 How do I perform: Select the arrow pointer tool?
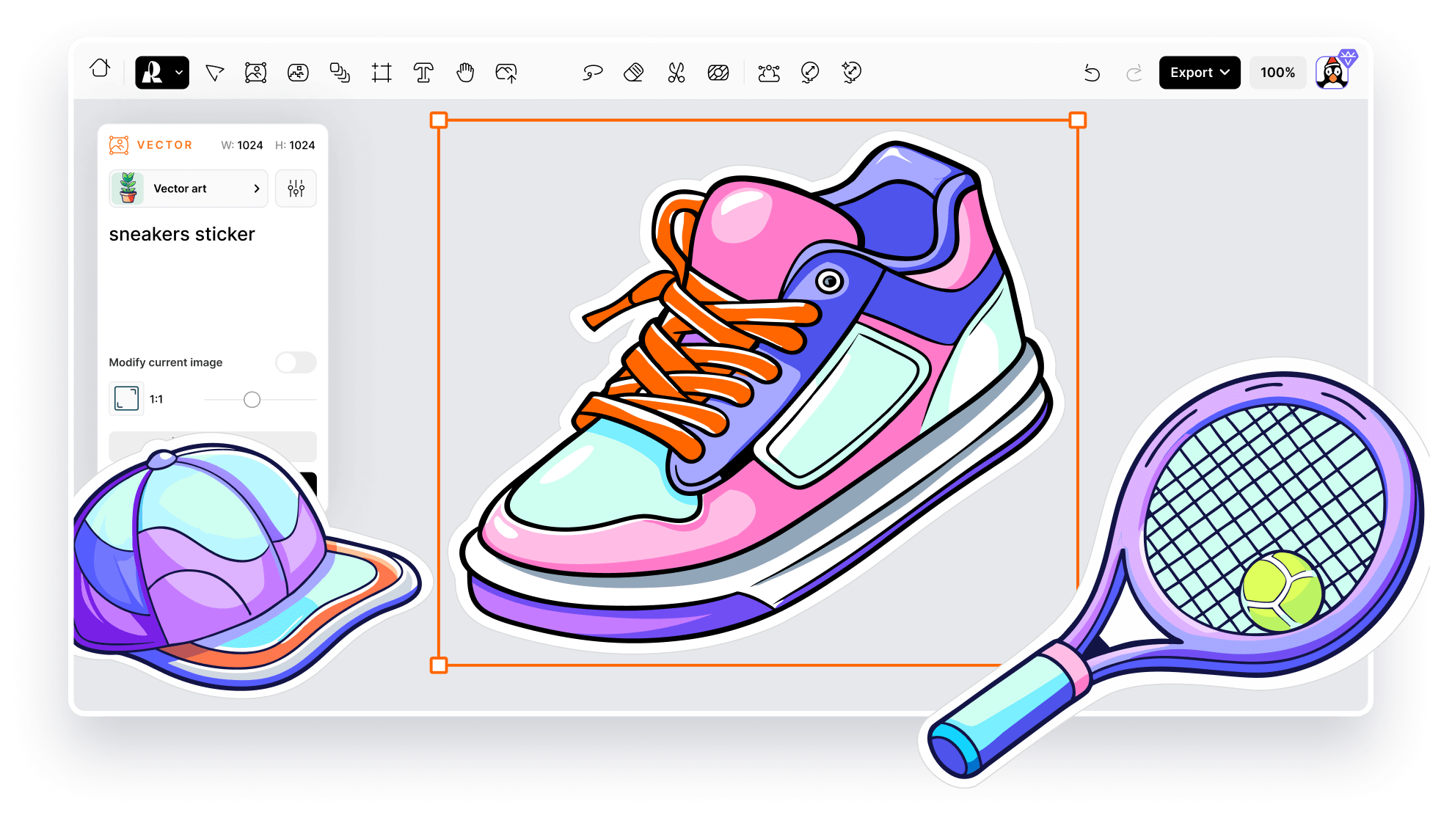(x=214, y=73)
